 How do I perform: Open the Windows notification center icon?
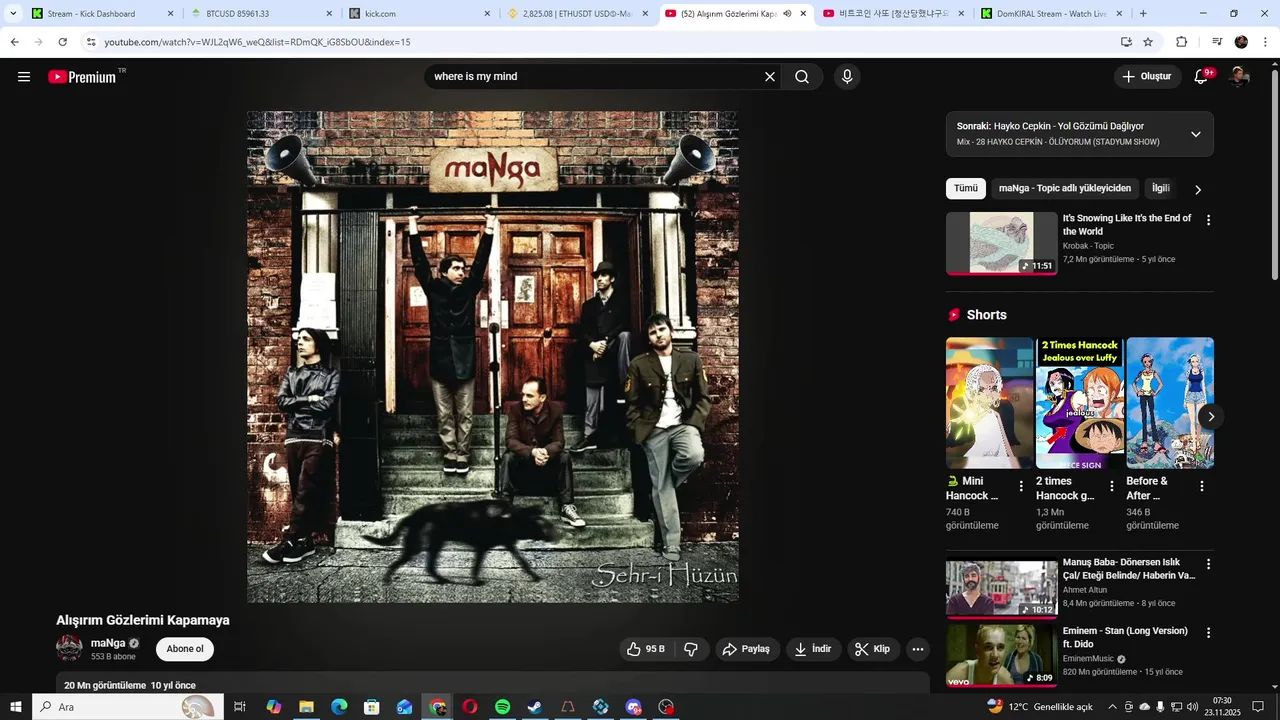click(x=1258, y=707)
